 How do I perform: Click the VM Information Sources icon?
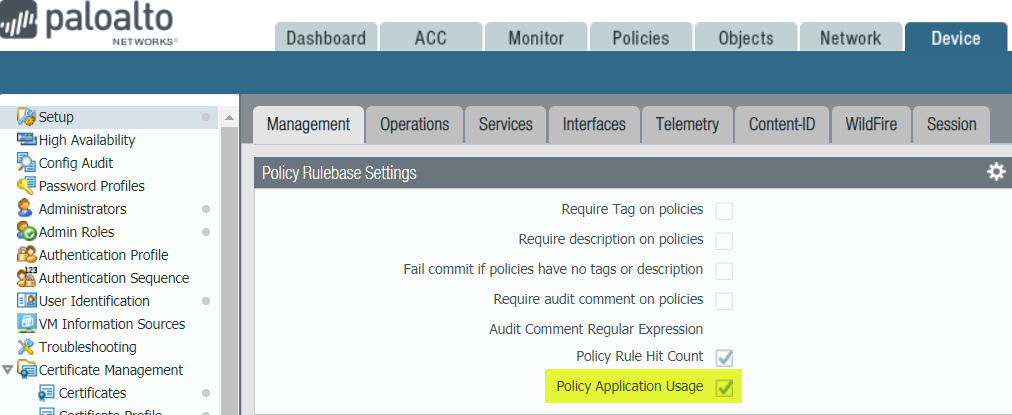[x=26, y=324]
